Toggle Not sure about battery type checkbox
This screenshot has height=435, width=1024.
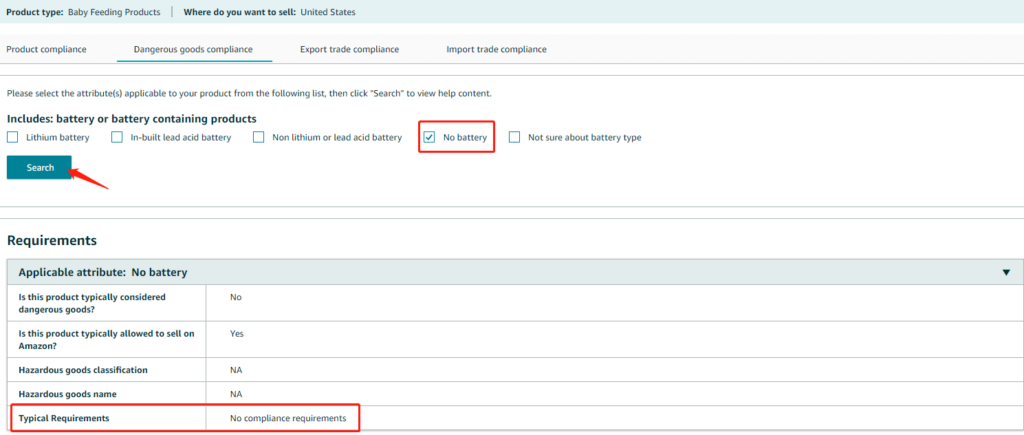pos(514,137)
